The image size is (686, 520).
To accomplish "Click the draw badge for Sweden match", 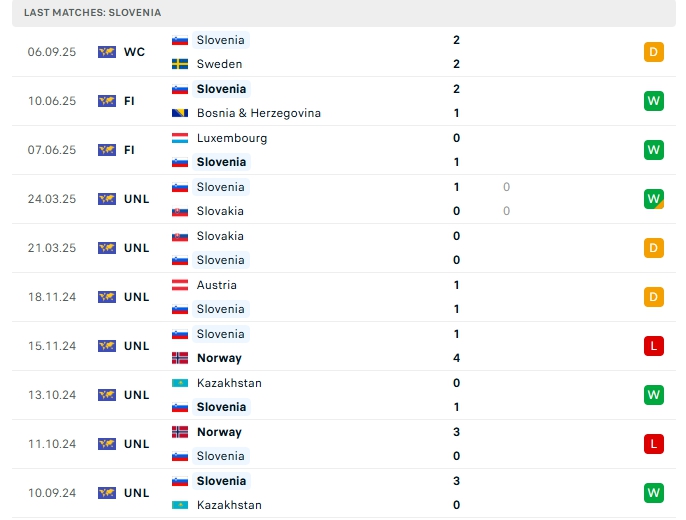I will pos(654,52).
